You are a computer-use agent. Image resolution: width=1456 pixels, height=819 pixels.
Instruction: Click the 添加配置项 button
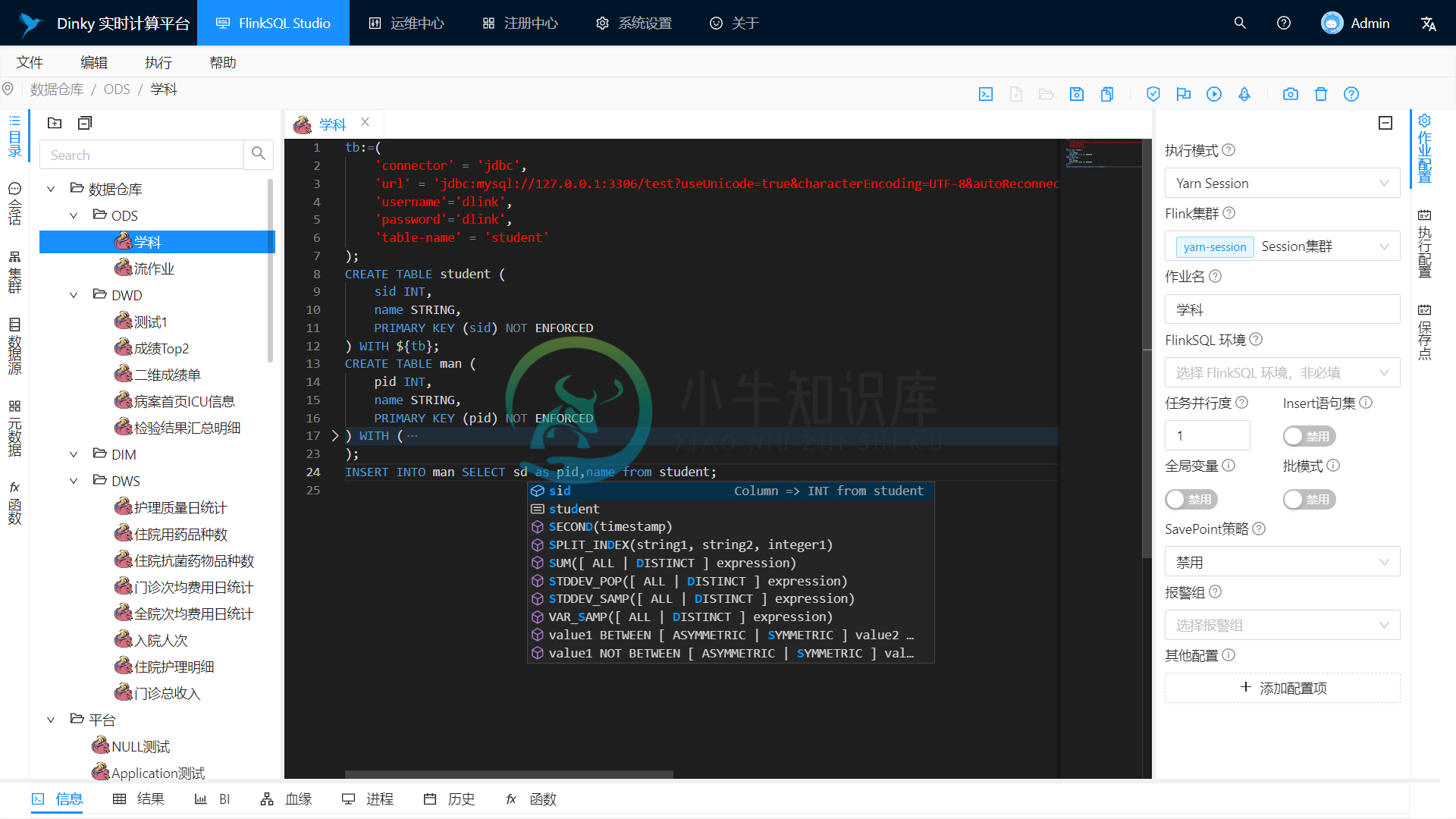(x=1284, y=688)
